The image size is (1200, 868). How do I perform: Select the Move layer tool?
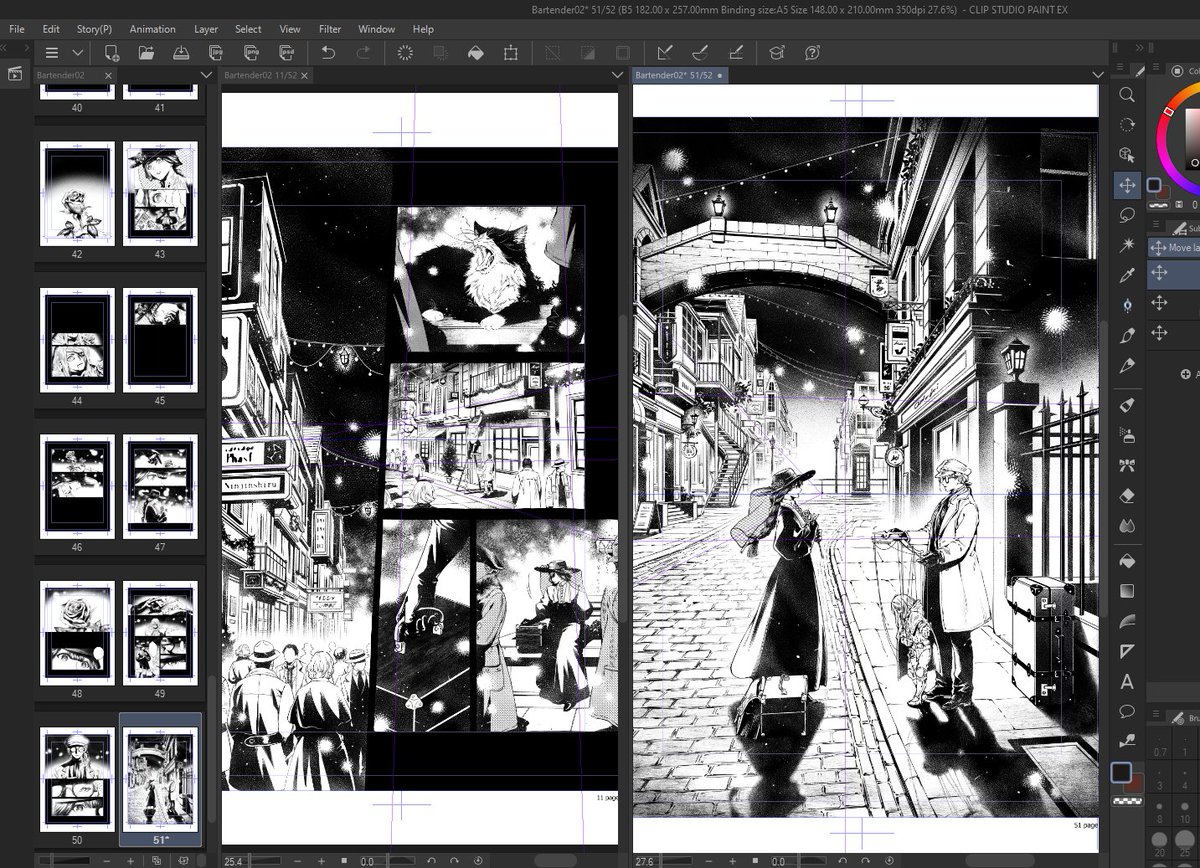[x=1127, y=185]
